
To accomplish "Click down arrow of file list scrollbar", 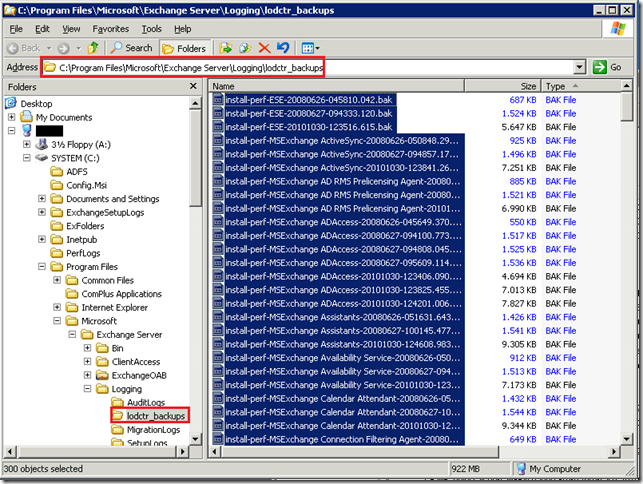I will [x=626, y=439].
